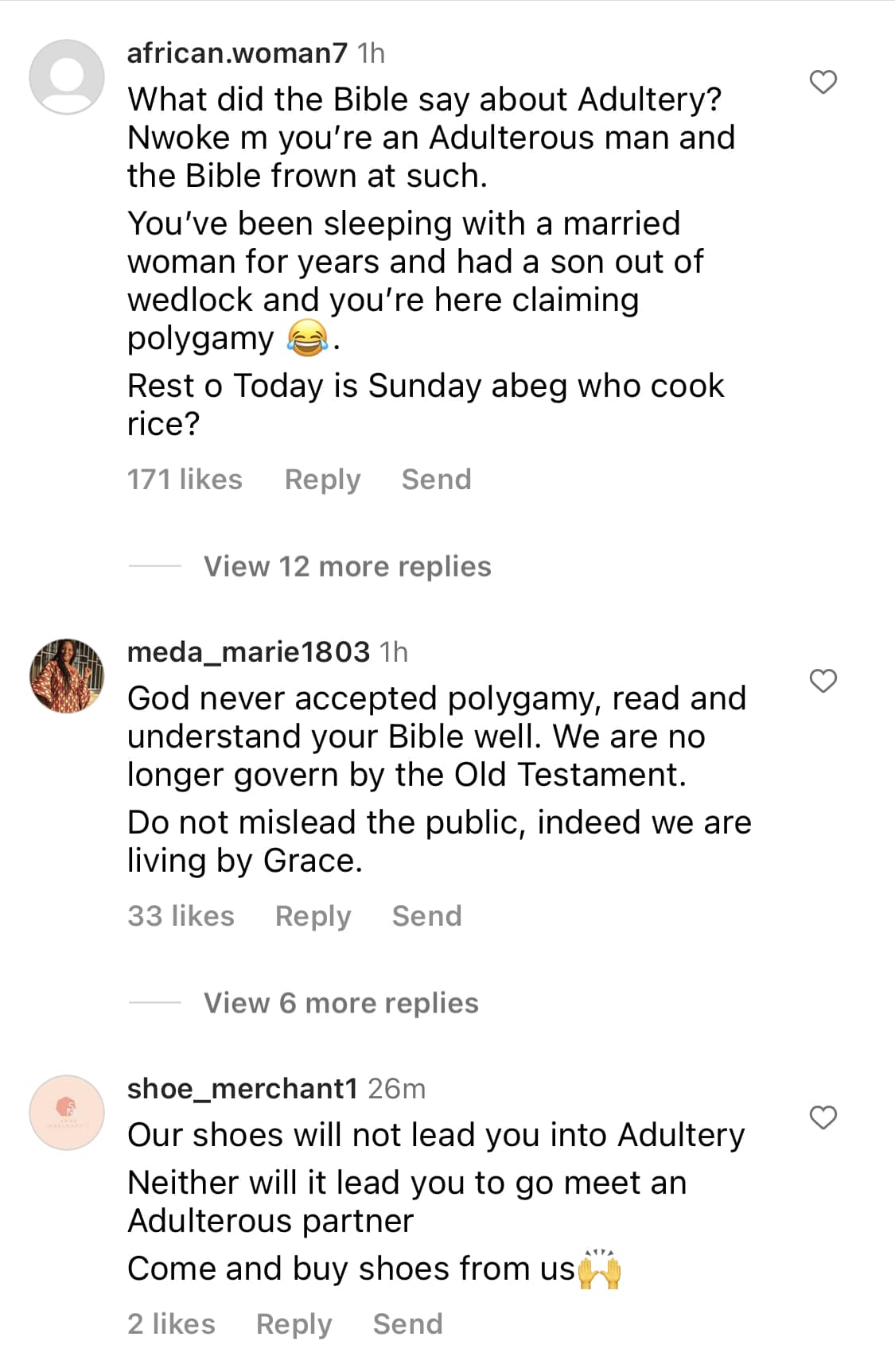The width and height of the screenshot is (895, 1372).
Task: Reply to meda_marie1803's comment
Action: pyautogui.click(x=313, y=916)
